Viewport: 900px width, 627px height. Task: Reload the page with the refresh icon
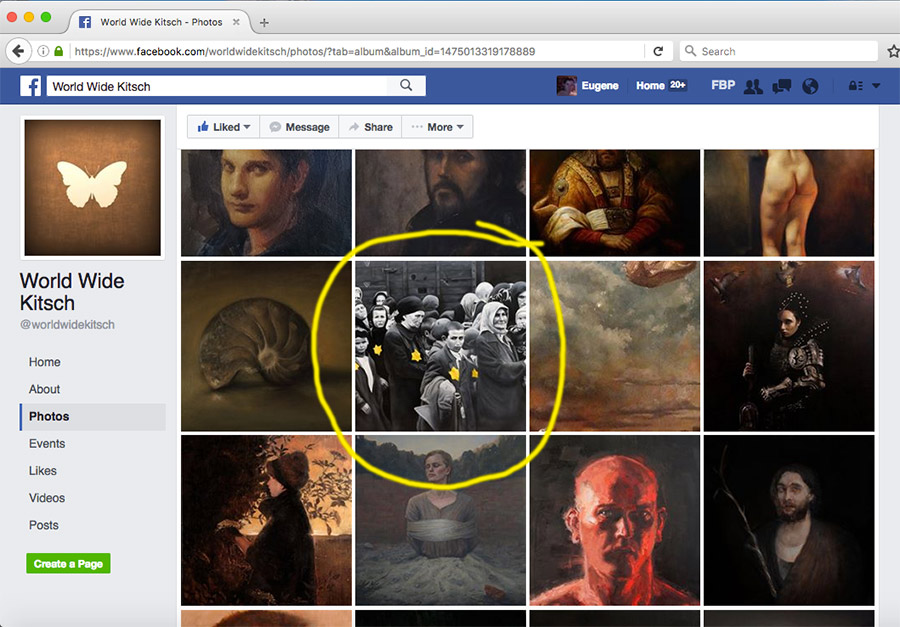(x=658, y=51)
